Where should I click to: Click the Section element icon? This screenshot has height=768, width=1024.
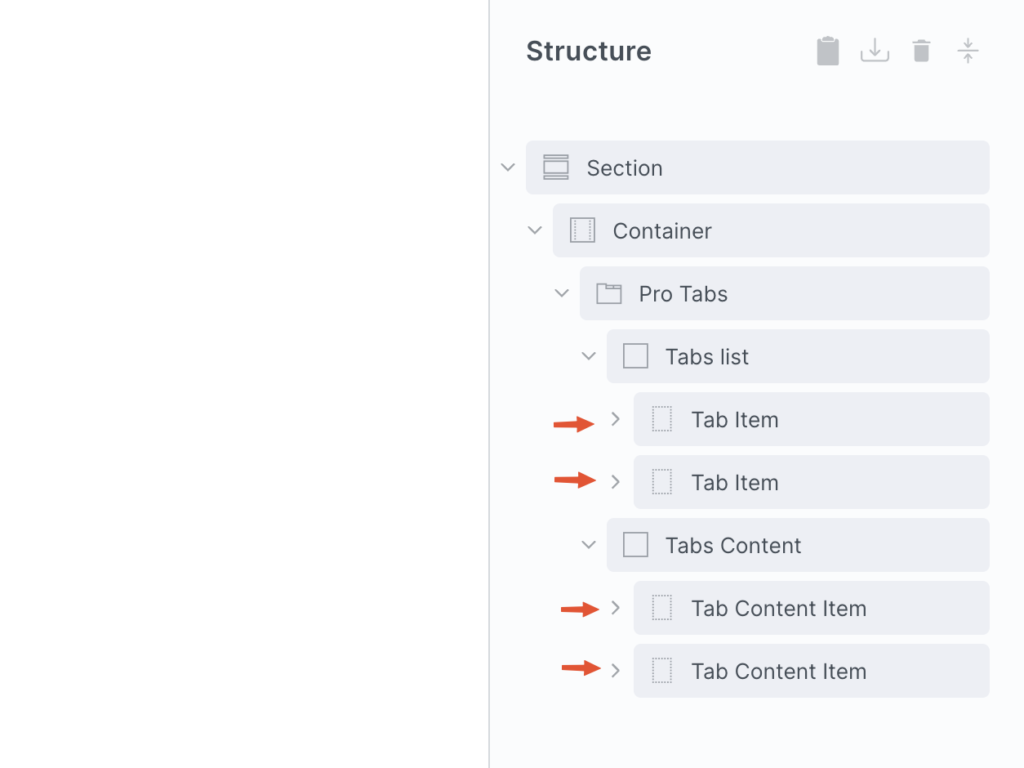[x=556, y=168]
